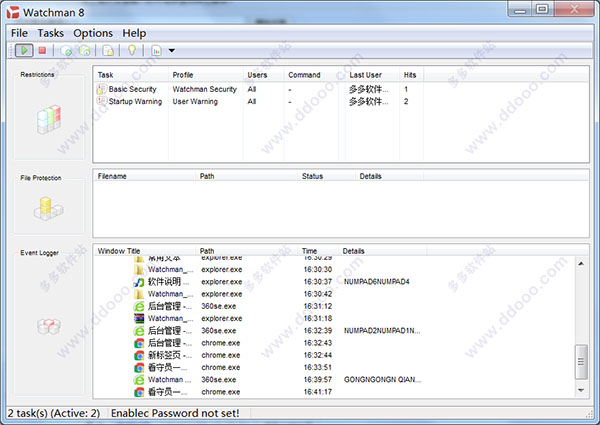The image size is (600, 425).
Task: Click folder icon of 16:30:42 Watchman entry
Action: coord(139,294)
